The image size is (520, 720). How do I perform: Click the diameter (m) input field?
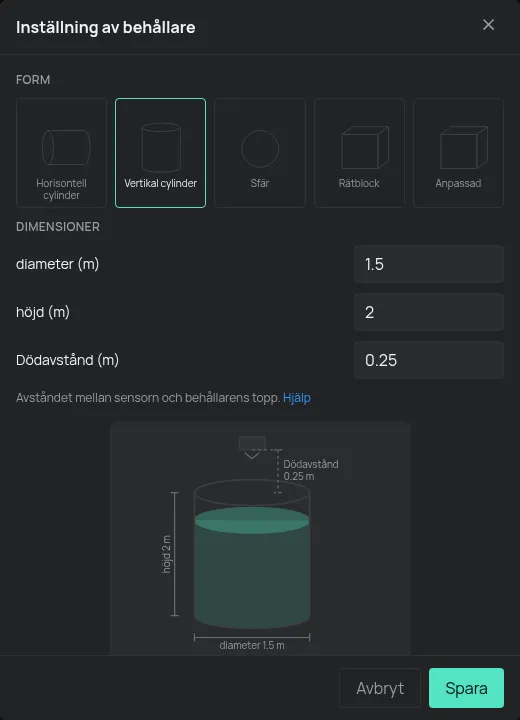[429, 264]
